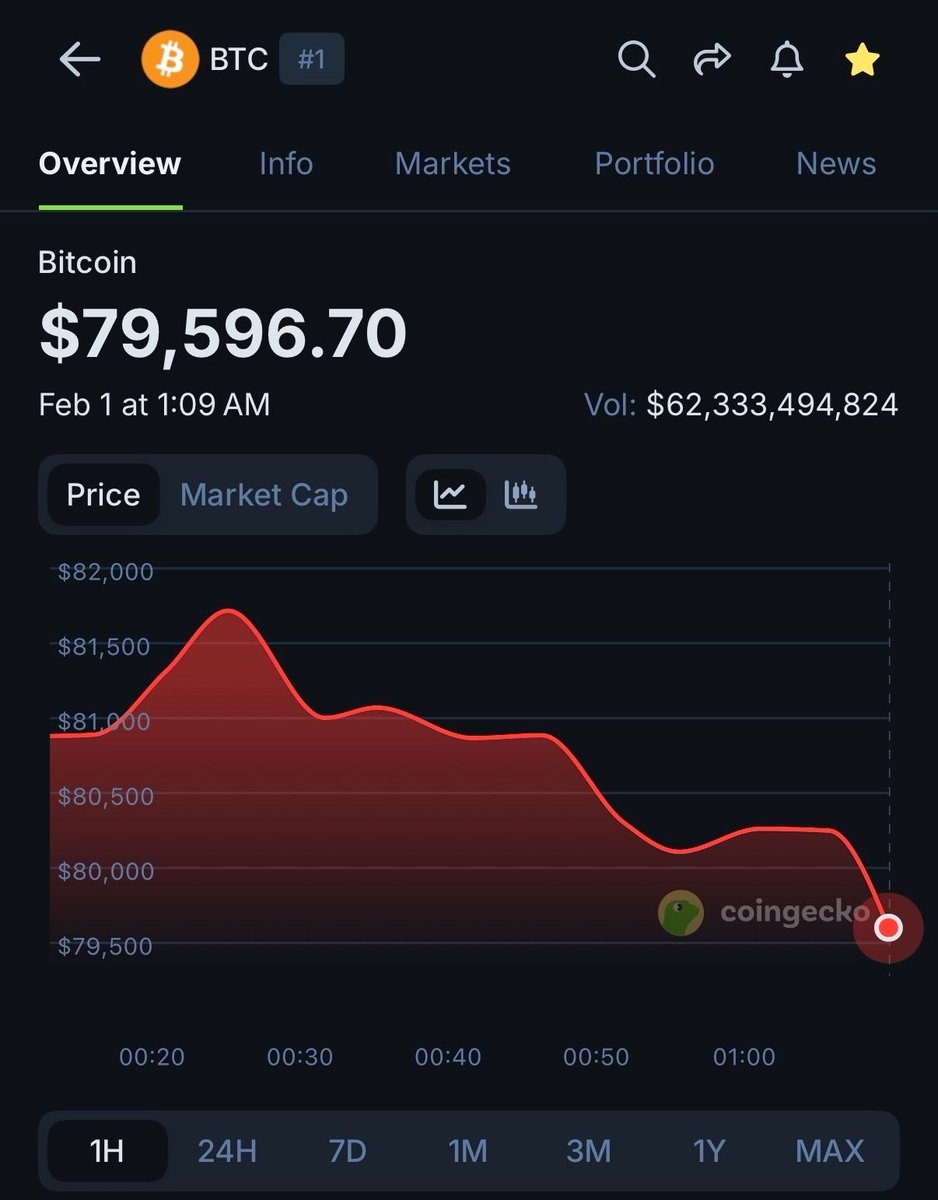
Task: Switch to line chart view
Action: pos(451,494)
